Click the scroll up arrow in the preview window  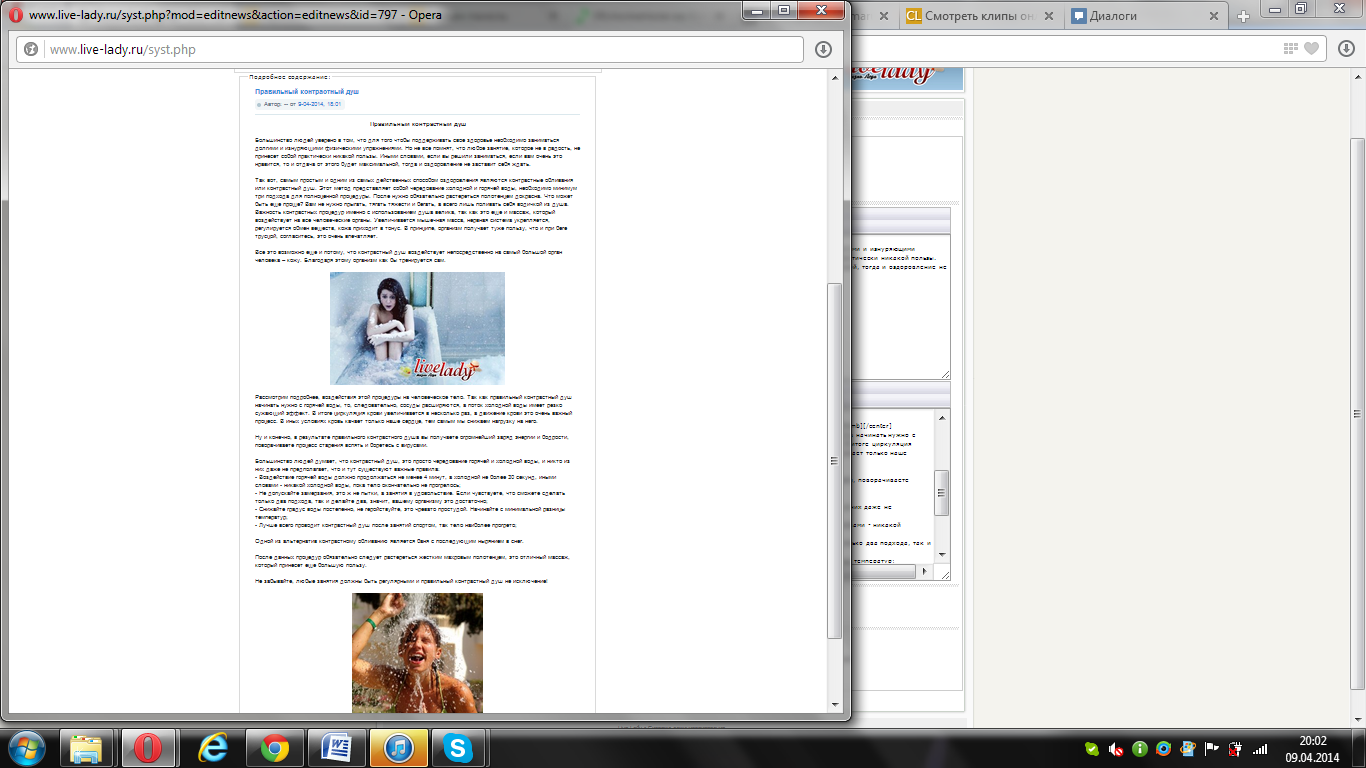click(835, 77)
